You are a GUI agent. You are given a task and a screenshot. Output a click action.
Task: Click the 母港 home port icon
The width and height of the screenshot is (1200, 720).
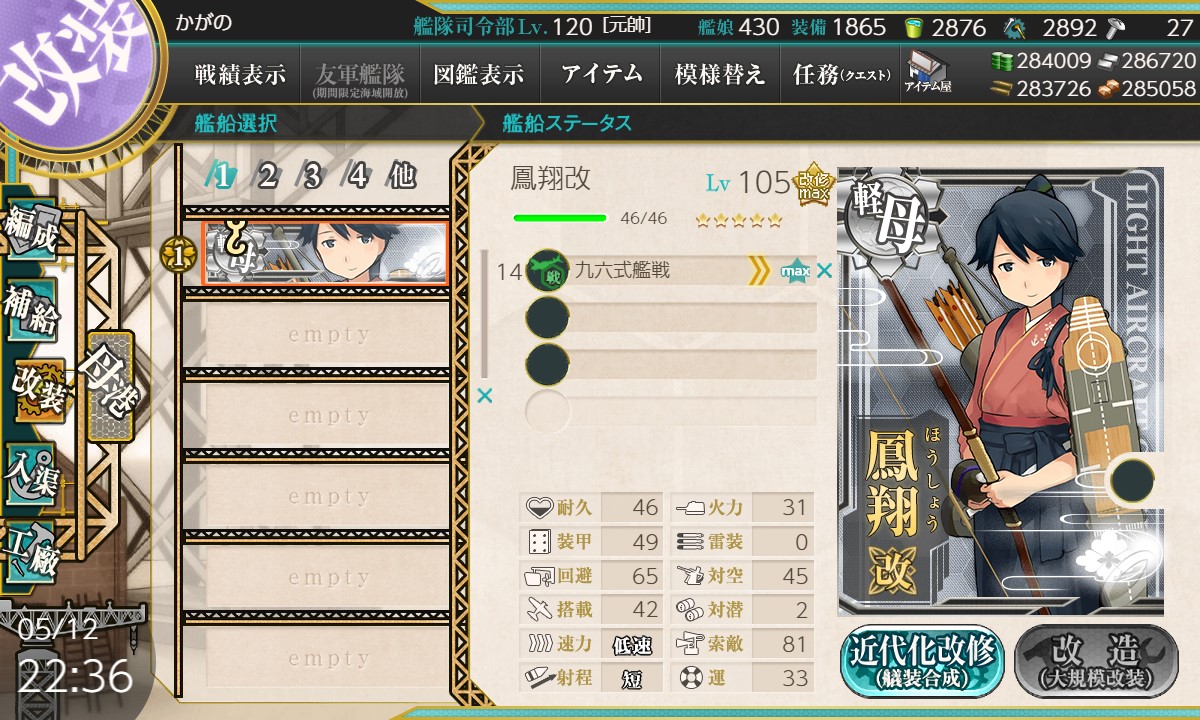coord(110,385)
